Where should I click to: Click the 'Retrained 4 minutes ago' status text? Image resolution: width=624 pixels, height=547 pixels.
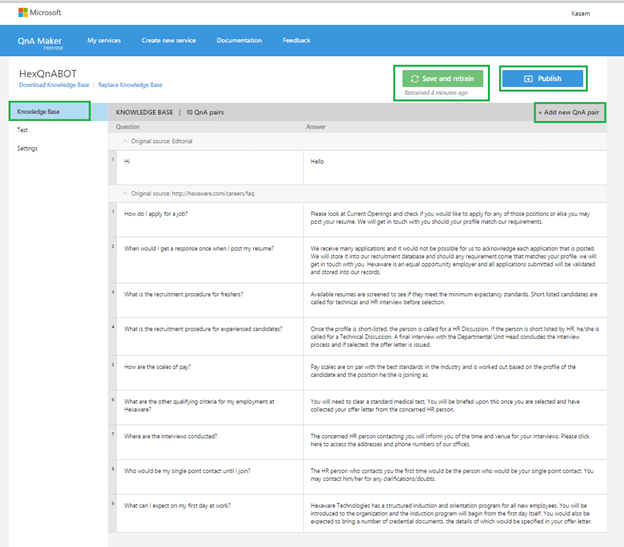click(436, 93)
